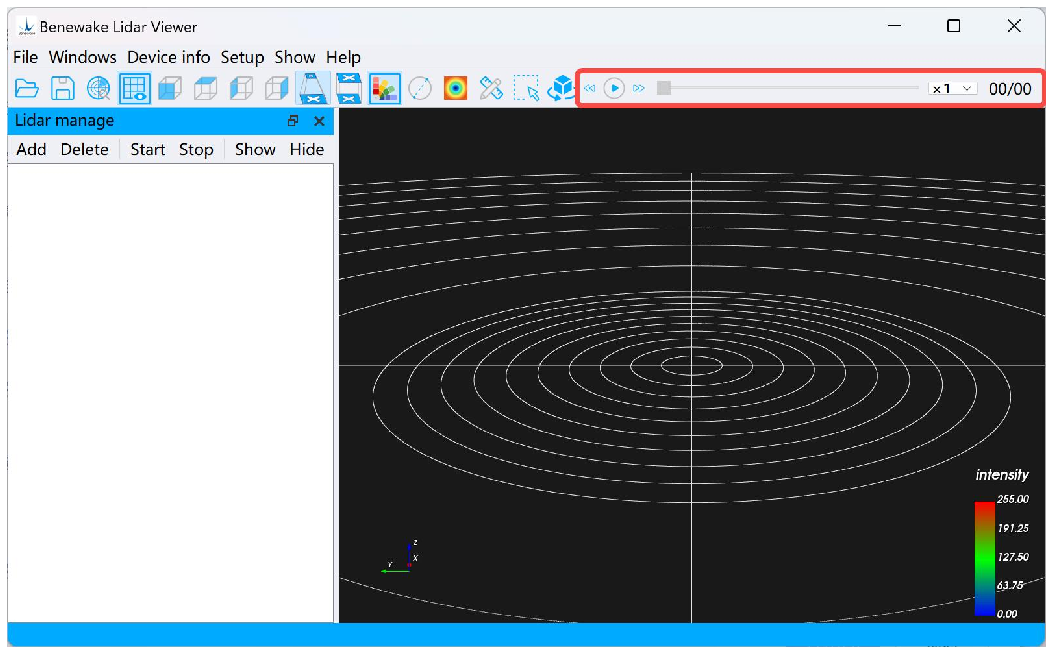
Task: Toggle the grid display icon with eye
Action: click(x=134, y=89)
